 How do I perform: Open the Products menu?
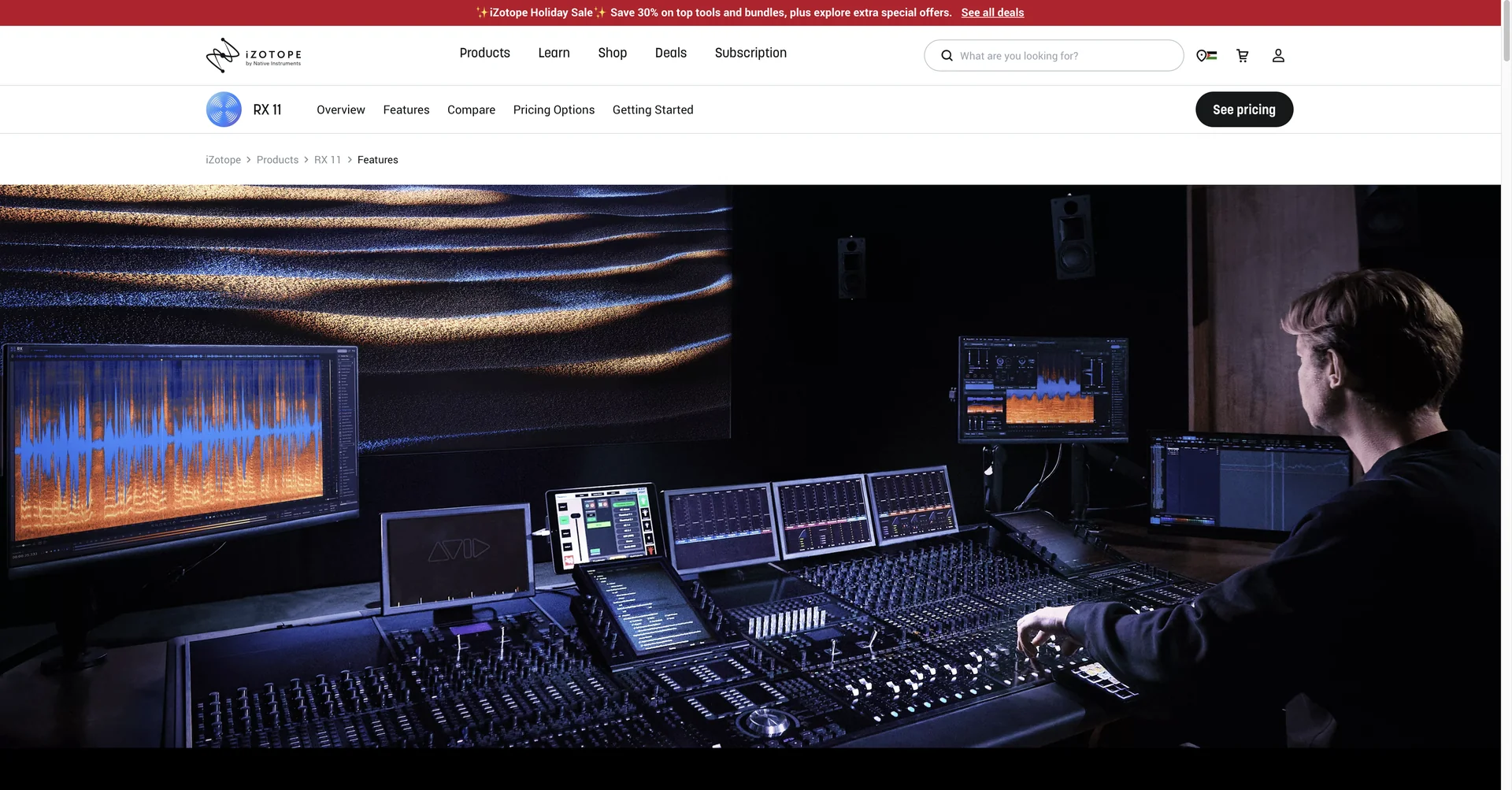click(485, 53)
